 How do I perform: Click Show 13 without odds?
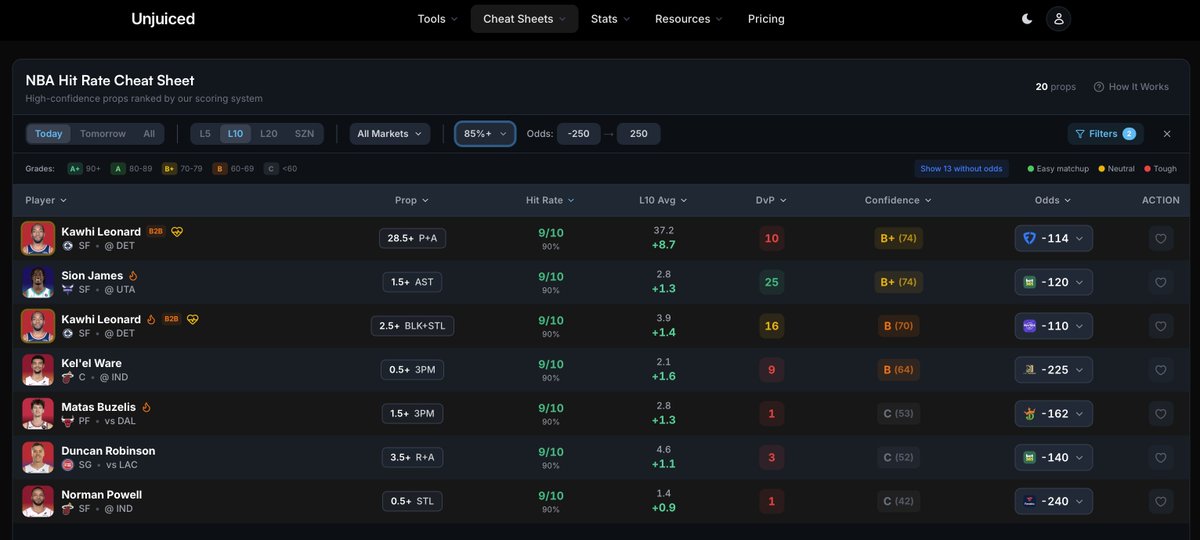click(x=961, y=169)
